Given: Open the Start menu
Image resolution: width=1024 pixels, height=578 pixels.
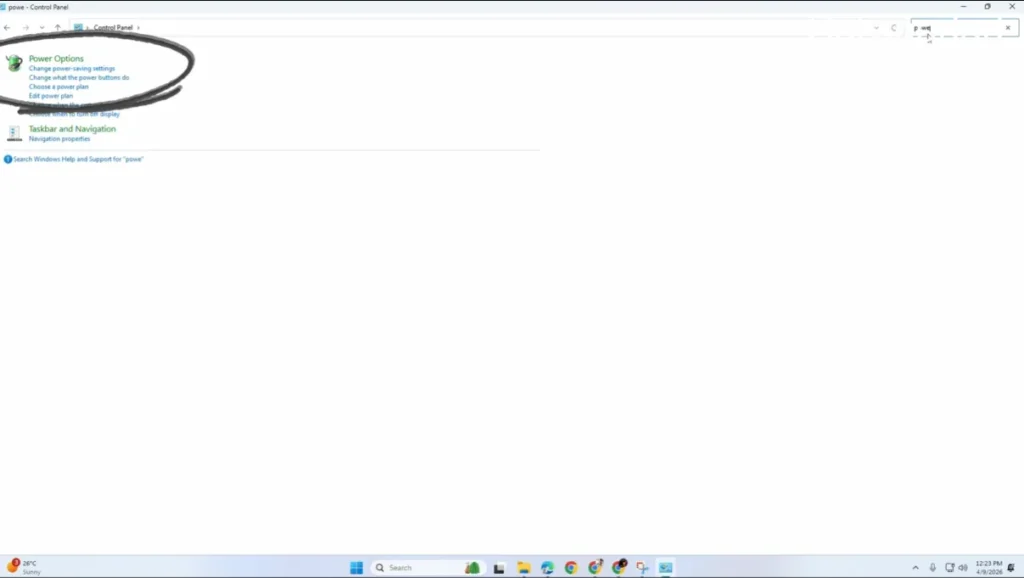Looking at the screenshot, I should [x=356, y=567].
